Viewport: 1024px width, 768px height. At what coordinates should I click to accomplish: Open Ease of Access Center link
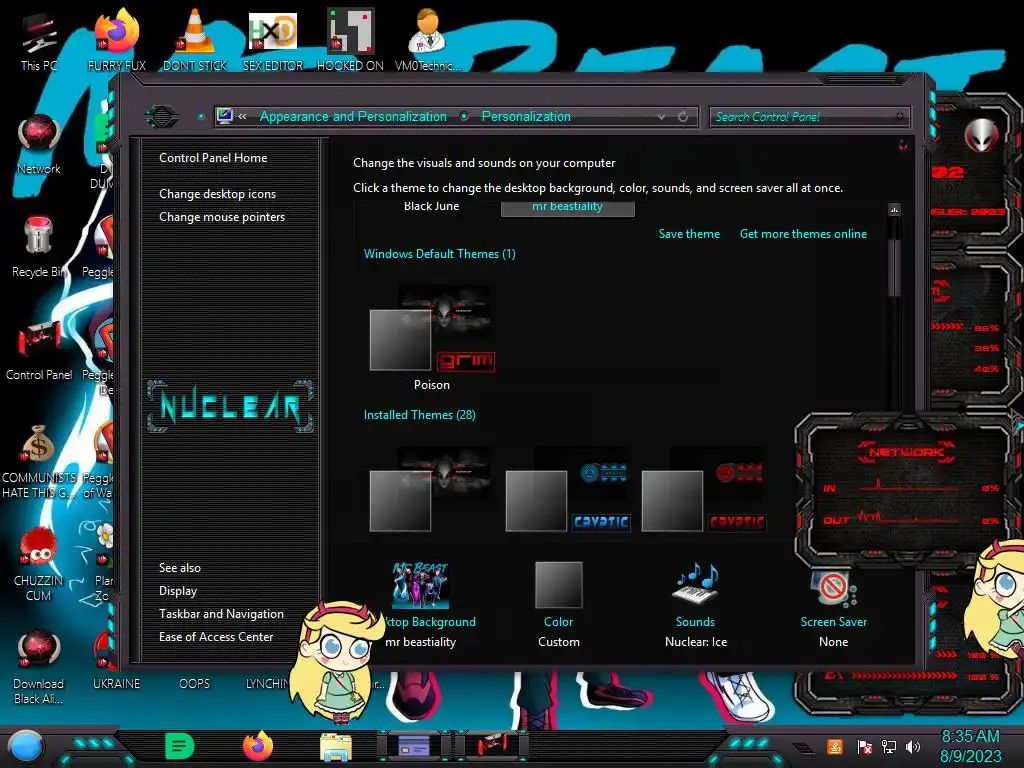tap(216, 637)
